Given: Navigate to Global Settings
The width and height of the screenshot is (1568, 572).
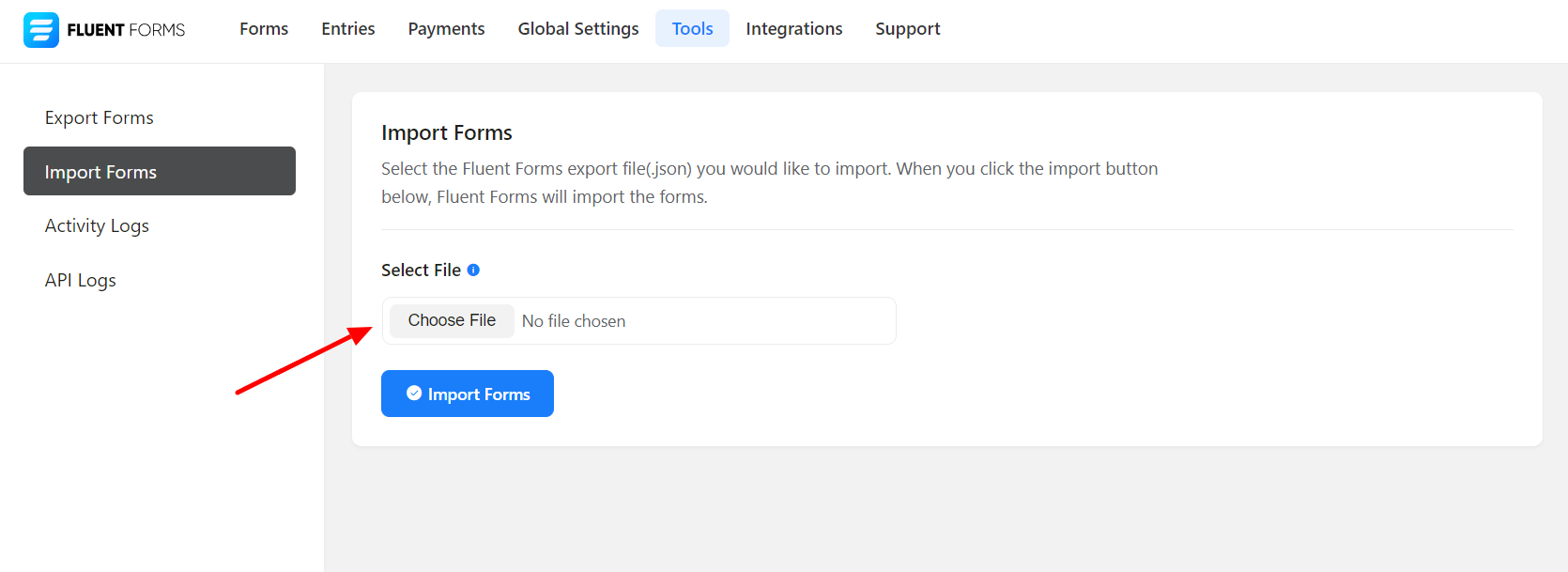Looking at the screenshot, I should [x=577, y=29].
